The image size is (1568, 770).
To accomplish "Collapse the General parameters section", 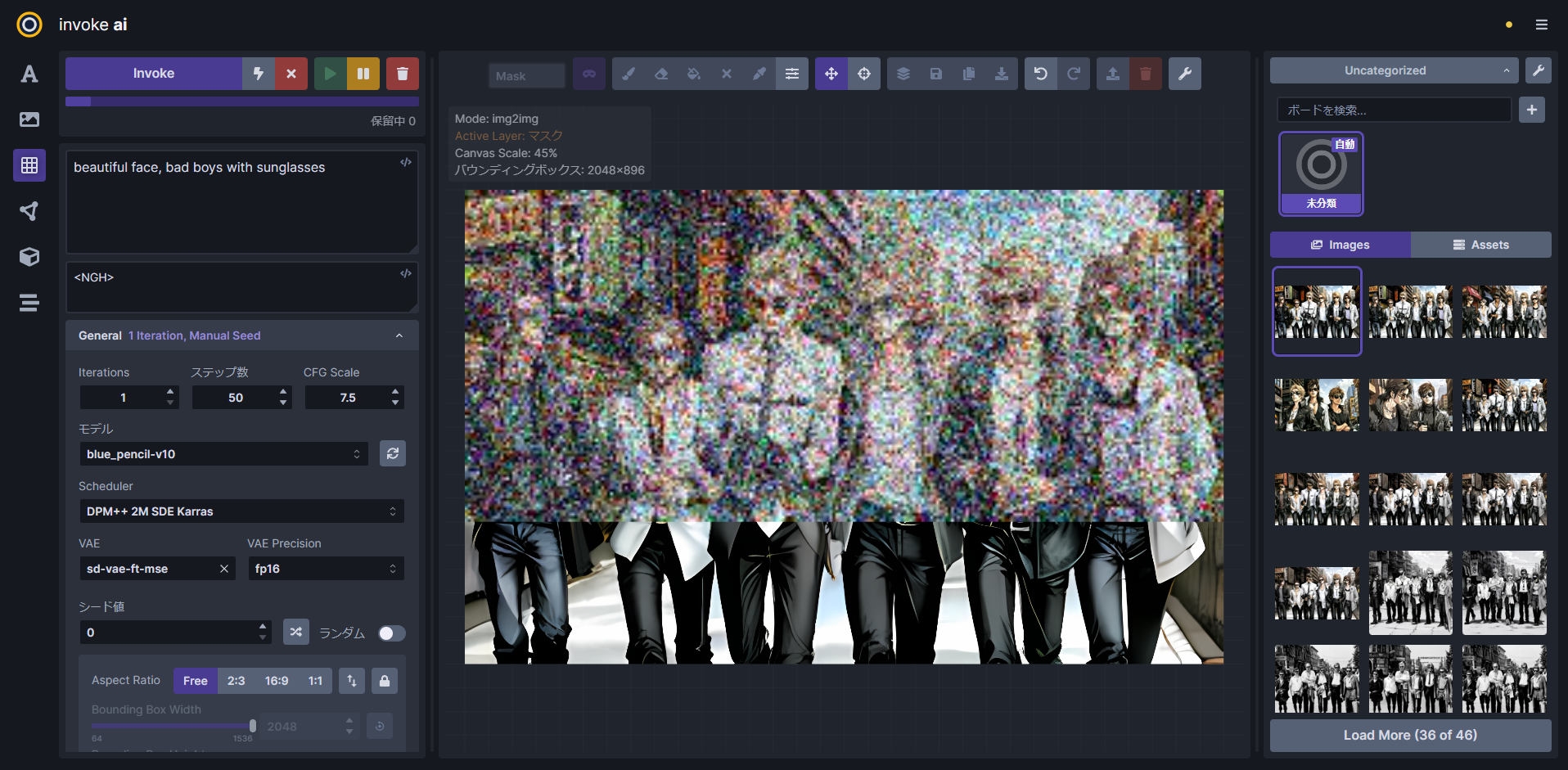I will pos(399,335).
